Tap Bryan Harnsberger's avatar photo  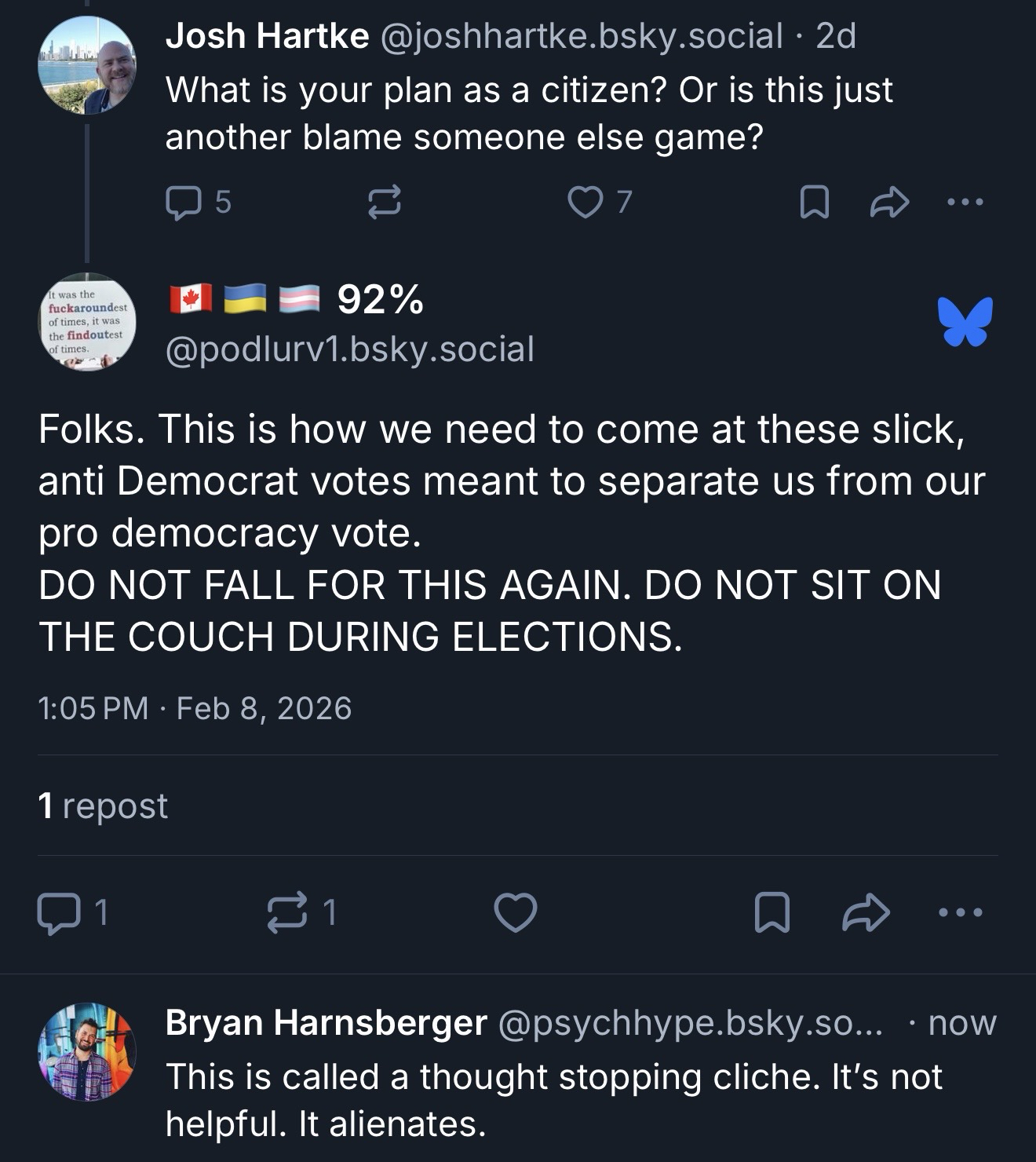coord(87,1051)
